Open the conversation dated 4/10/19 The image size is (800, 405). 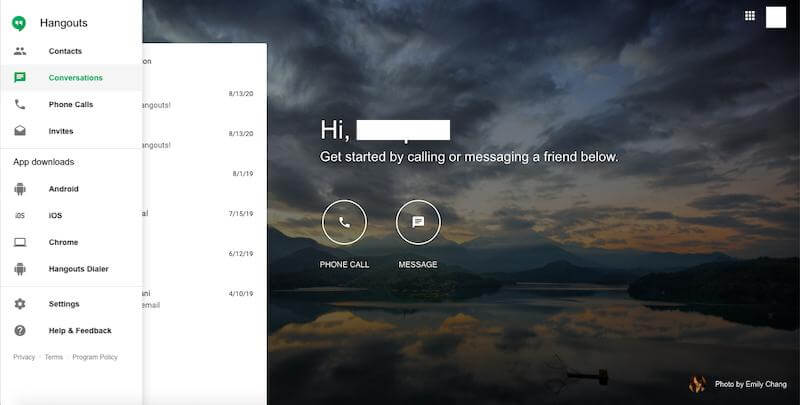tap(204, 299)
